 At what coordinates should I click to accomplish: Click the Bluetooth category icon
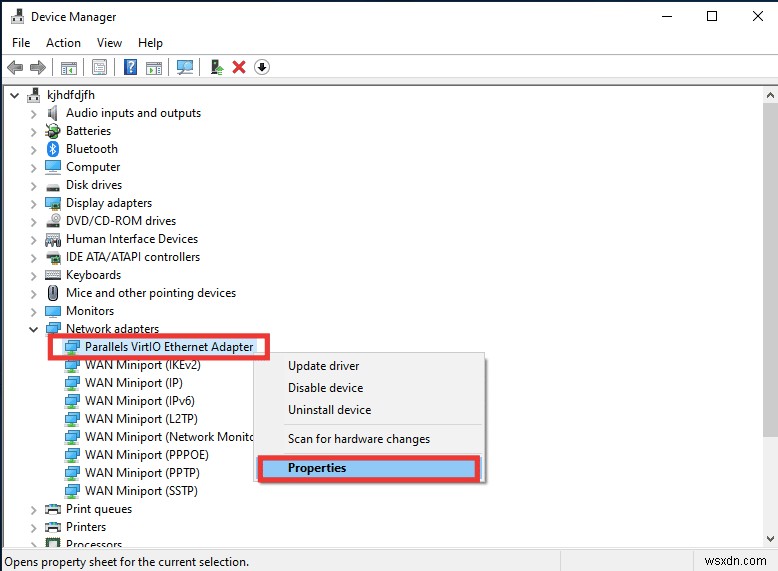click(x=53, y=149)
